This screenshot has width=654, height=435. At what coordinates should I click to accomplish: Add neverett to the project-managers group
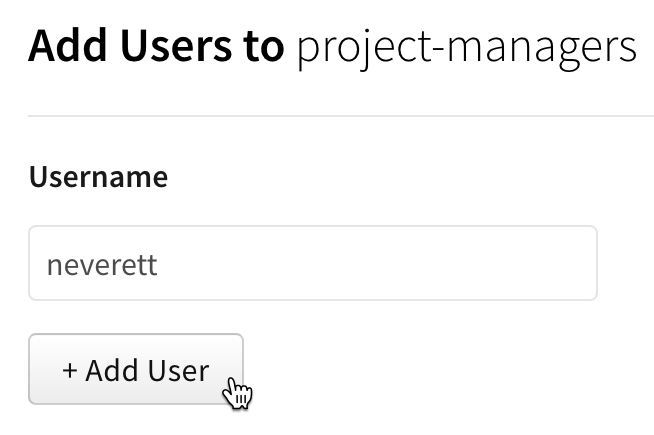click(x=136, y=370)
